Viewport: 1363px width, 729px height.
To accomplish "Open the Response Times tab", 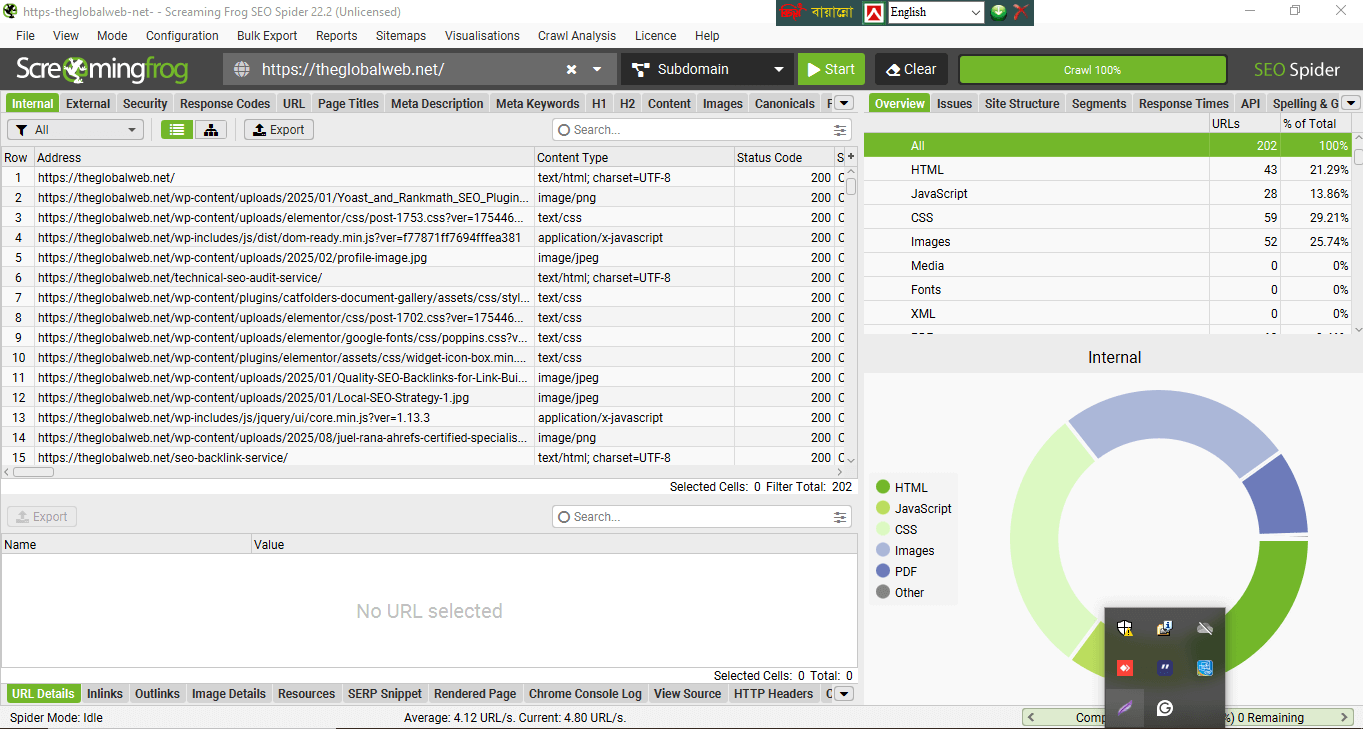I will [x=1183, y=103].
